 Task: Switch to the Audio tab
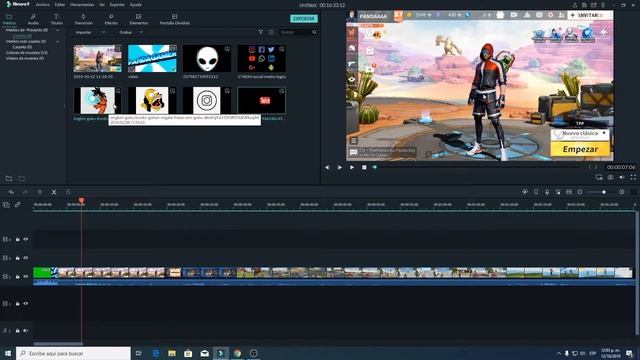(33, 19)
